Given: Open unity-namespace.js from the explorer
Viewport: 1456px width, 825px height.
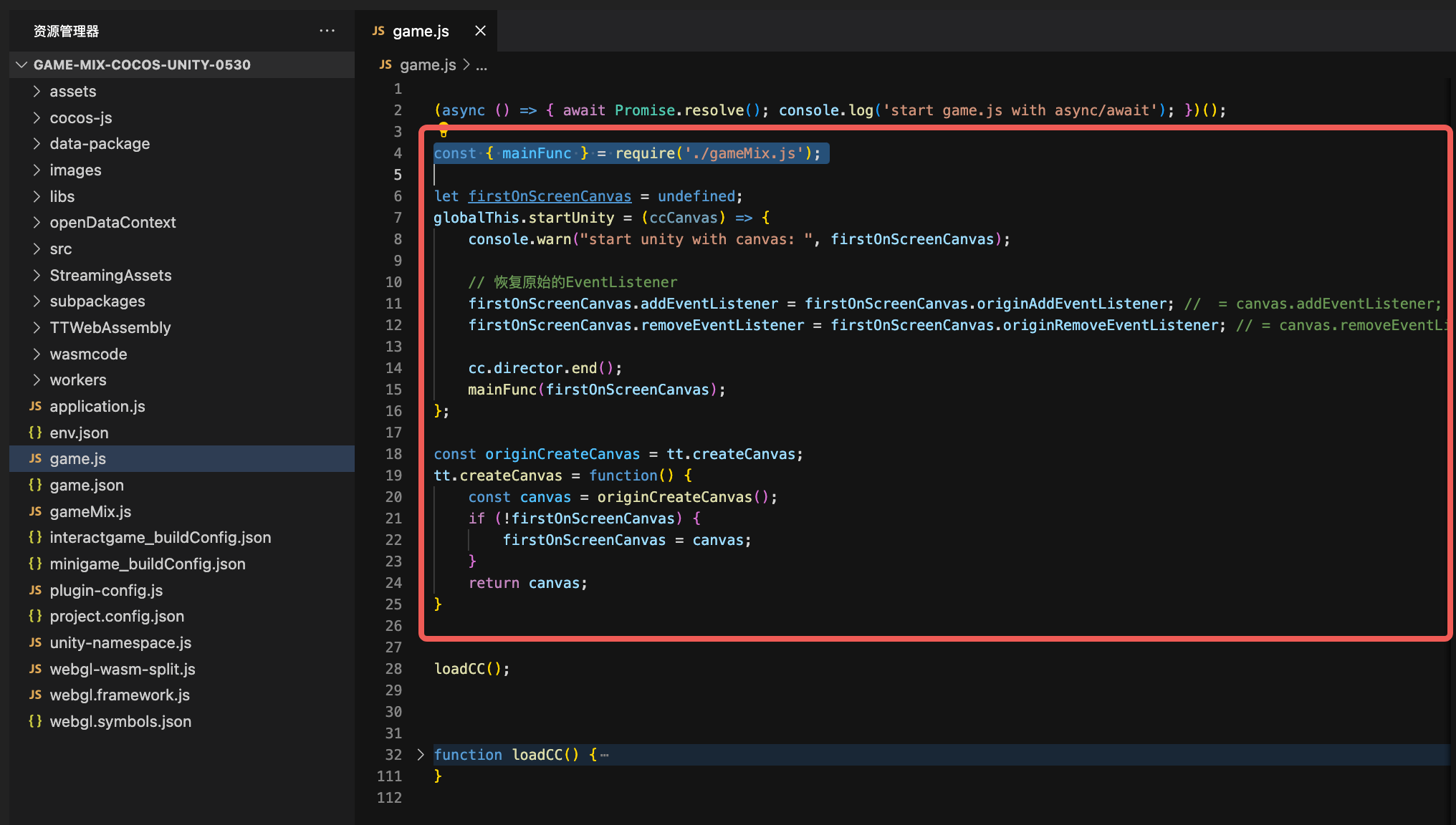Looking at the screenshot, I should coord(120,642).
